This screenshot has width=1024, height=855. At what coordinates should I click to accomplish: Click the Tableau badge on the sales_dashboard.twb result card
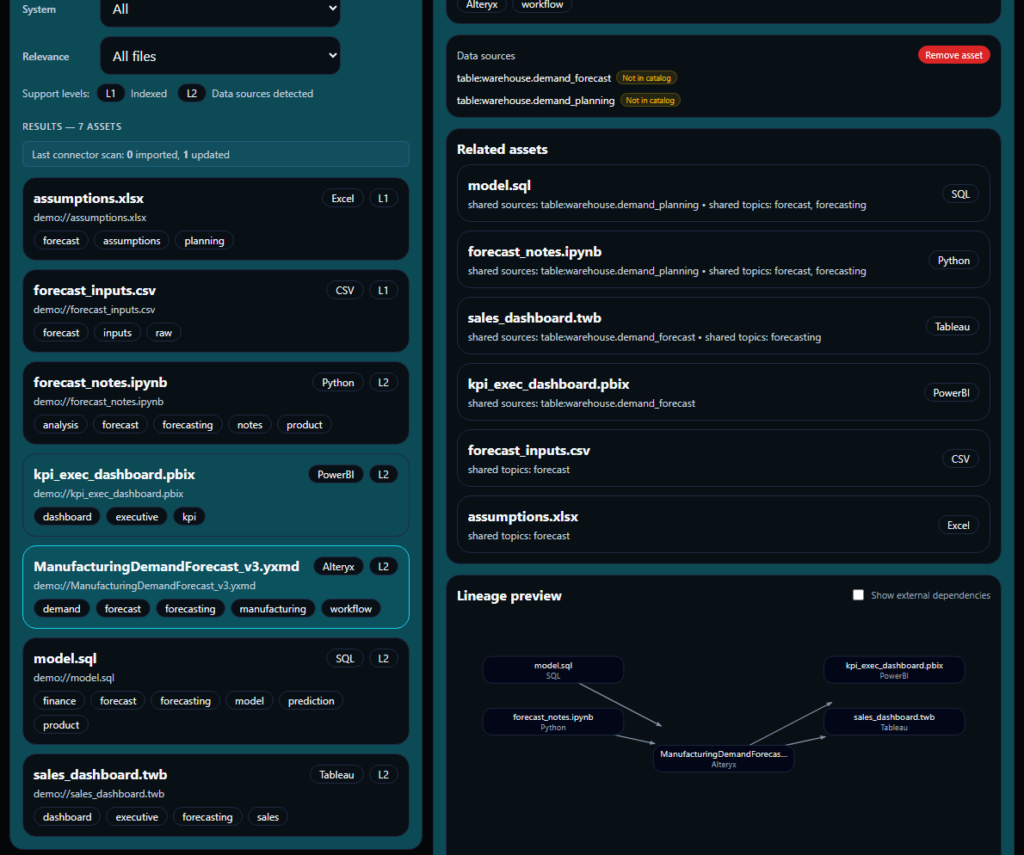336,775
